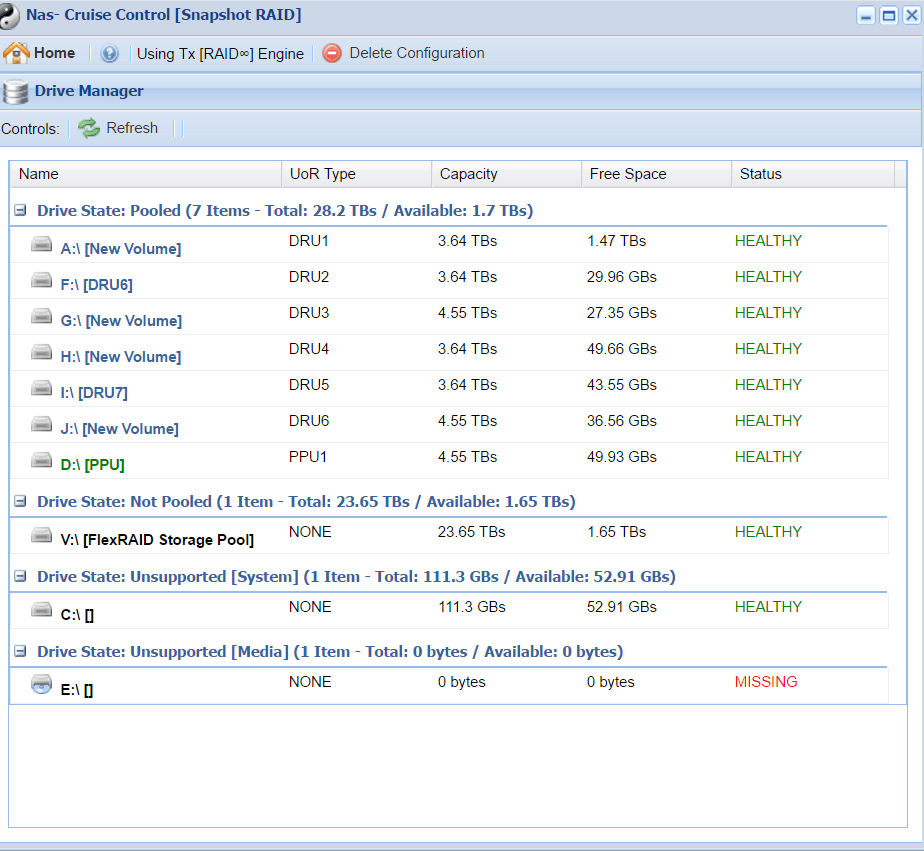The height and width of the screenshot is (851, 924).
Task: Select V:\ [FlexRAID Storage Pool] name
Action: (157, 540)
